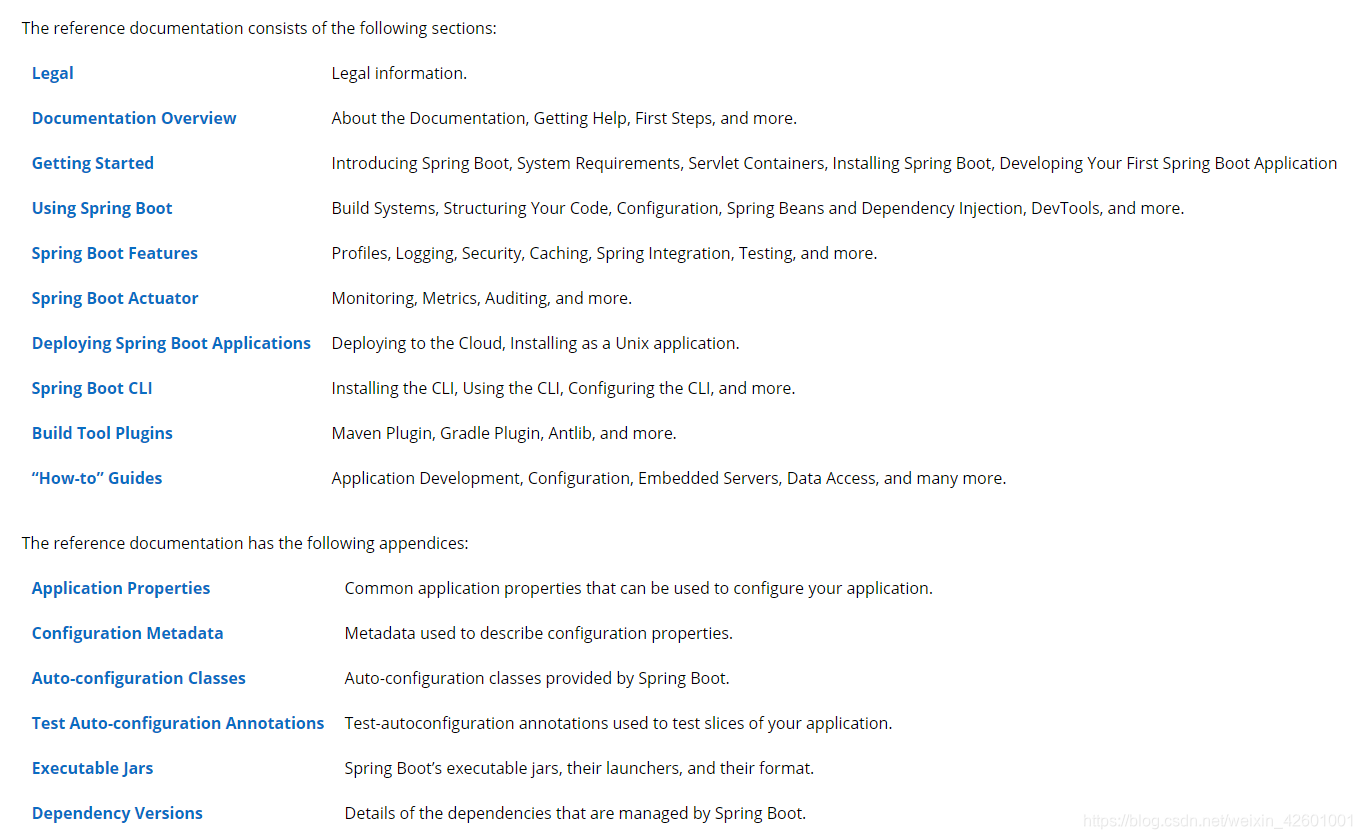Open Configuration Metadata appendix link
The height and width of the screenshot is (839, 1362).
coord(128,633)
